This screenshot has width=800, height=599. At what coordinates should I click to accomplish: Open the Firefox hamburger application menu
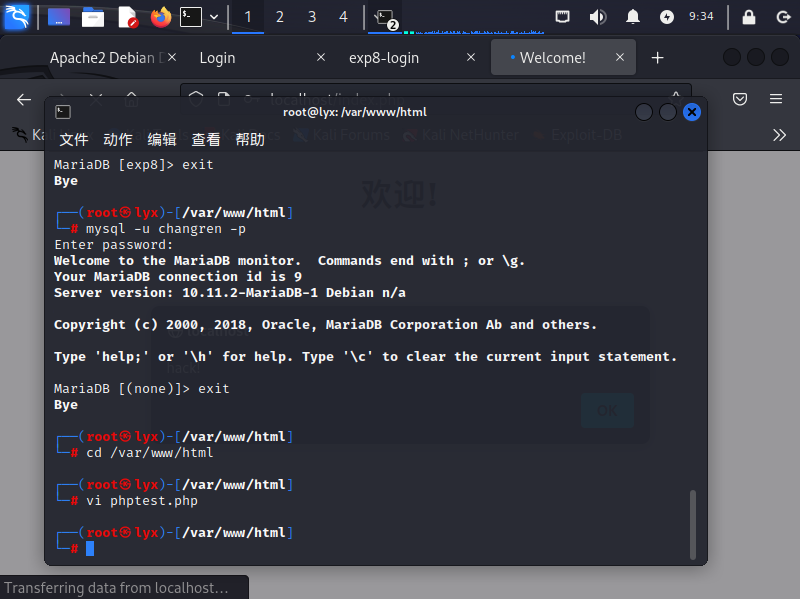click(776, 99)
